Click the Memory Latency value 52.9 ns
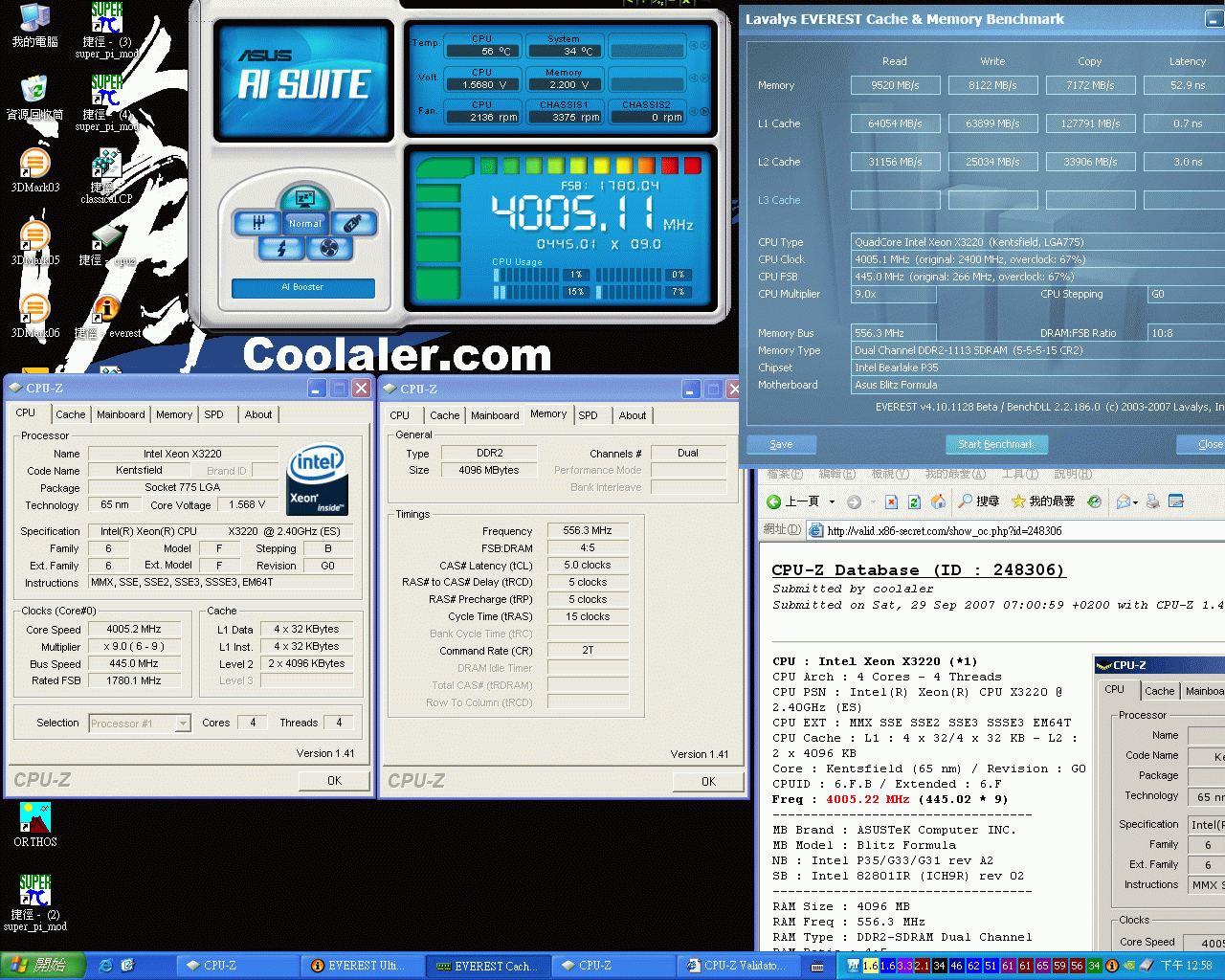The width and height of the screenshot is (1225, 980). pyautogui.click(x=1187, y=85)
